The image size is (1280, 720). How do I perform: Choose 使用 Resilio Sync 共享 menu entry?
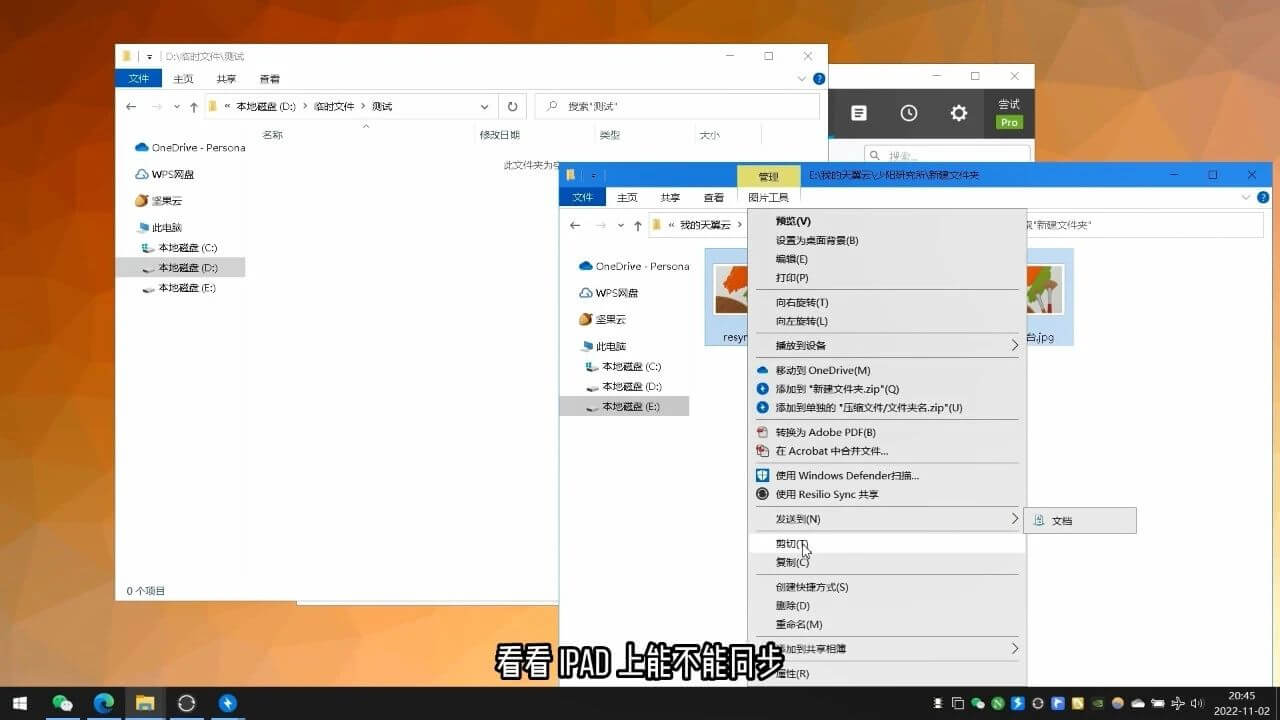tap(826, 494)
